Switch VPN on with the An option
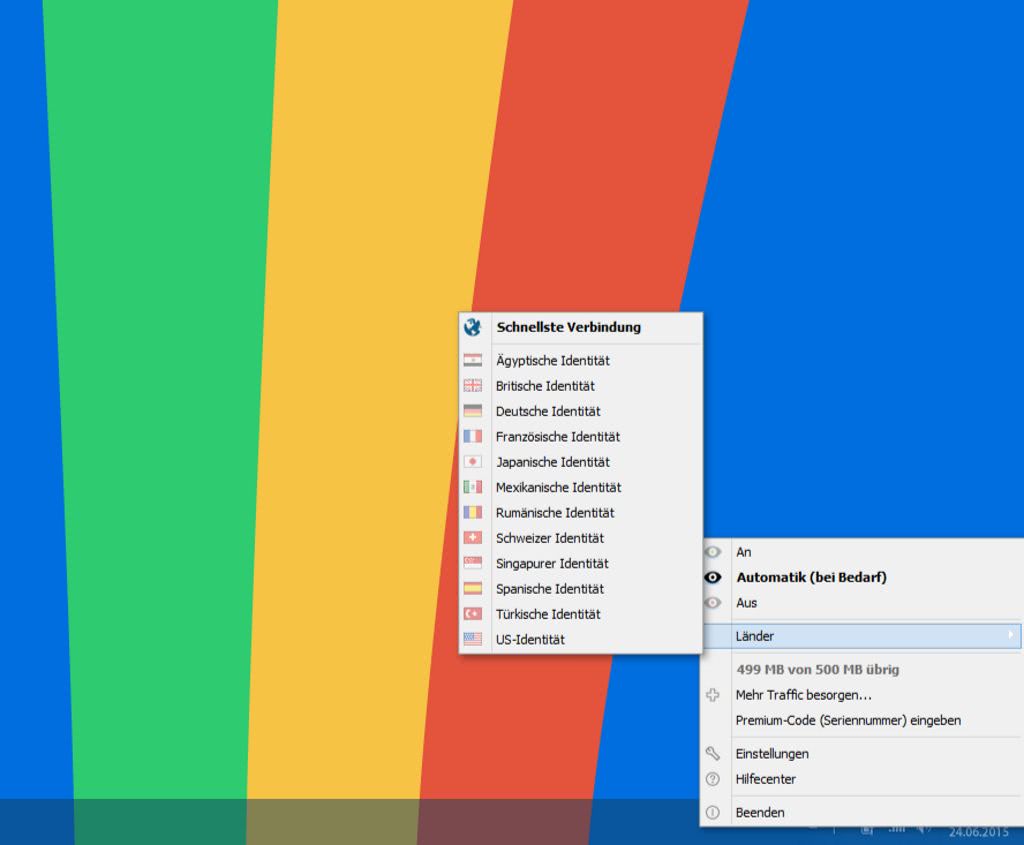Image resolution: width=1024 pixels, height=845 pixels. 744,552
